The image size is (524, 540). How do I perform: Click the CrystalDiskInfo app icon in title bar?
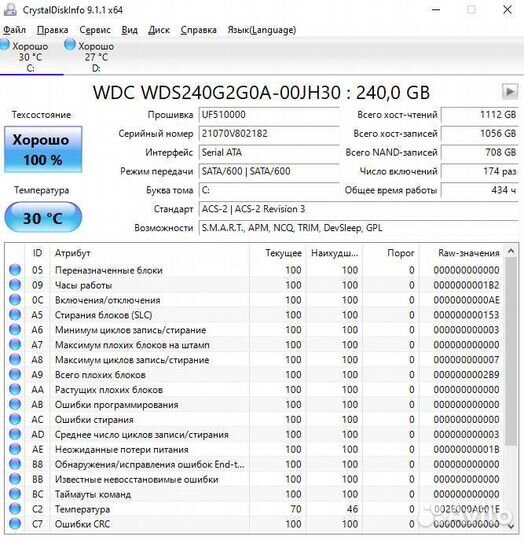[x=10, y=10]
